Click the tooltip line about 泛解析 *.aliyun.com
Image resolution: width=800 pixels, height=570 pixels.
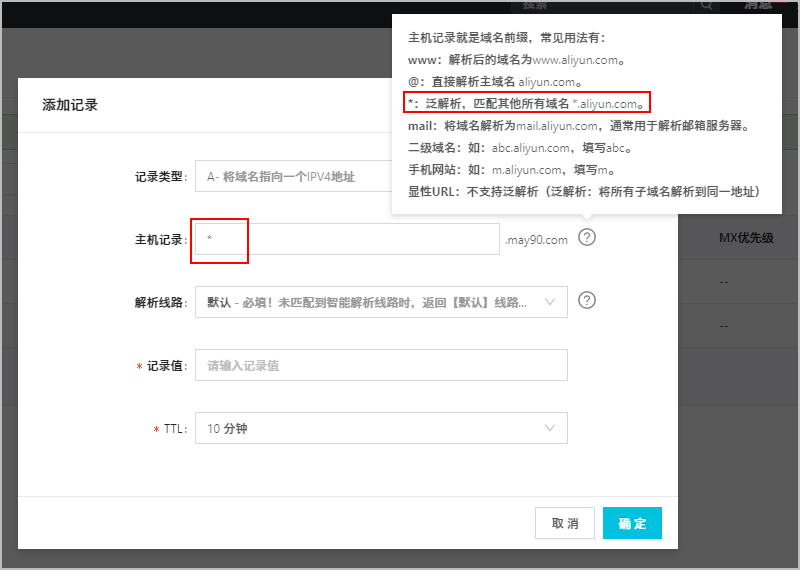tap(527, 104)
